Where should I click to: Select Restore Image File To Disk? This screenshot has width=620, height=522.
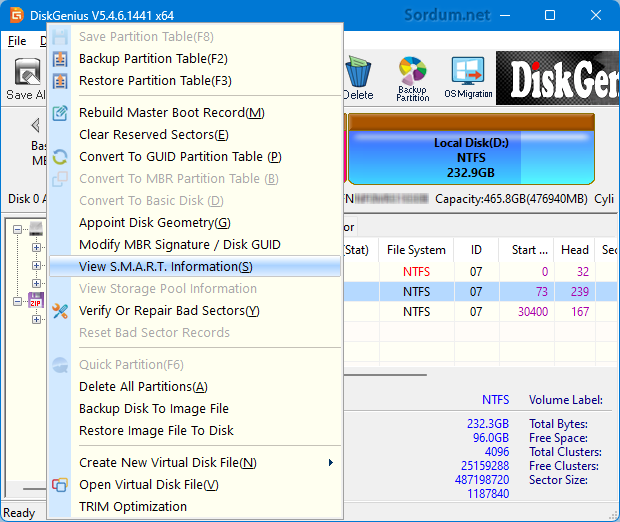coord(195,431)
